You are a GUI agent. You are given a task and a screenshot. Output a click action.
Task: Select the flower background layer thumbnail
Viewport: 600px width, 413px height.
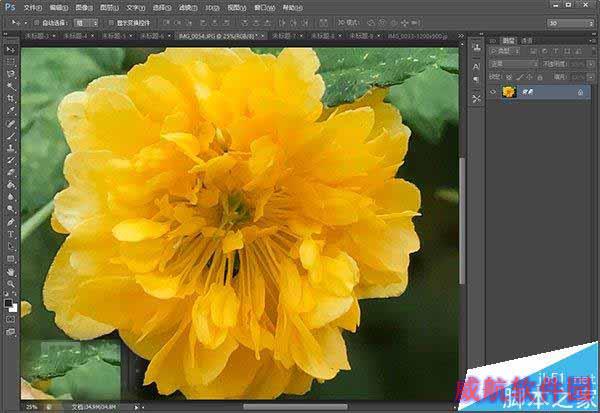coord(509,92)
